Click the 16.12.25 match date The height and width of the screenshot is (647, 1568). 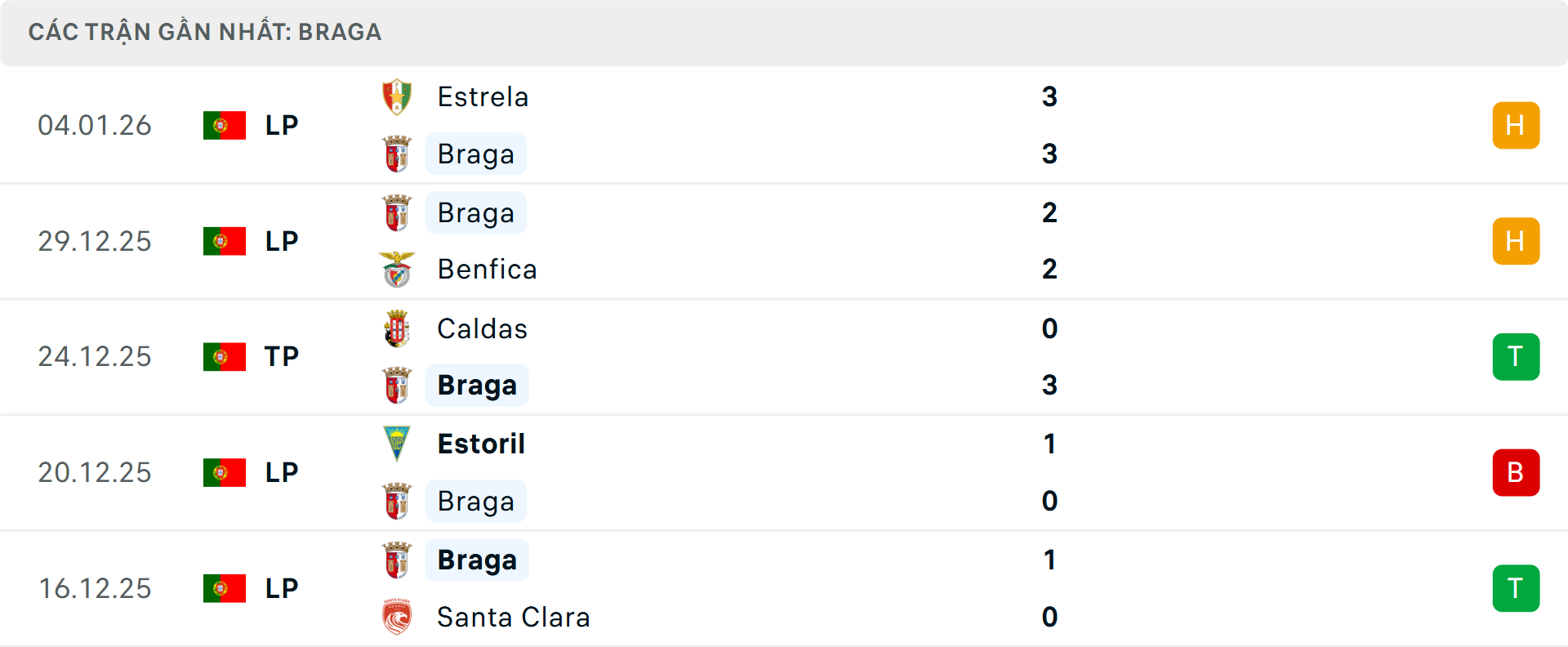(95, 588)
